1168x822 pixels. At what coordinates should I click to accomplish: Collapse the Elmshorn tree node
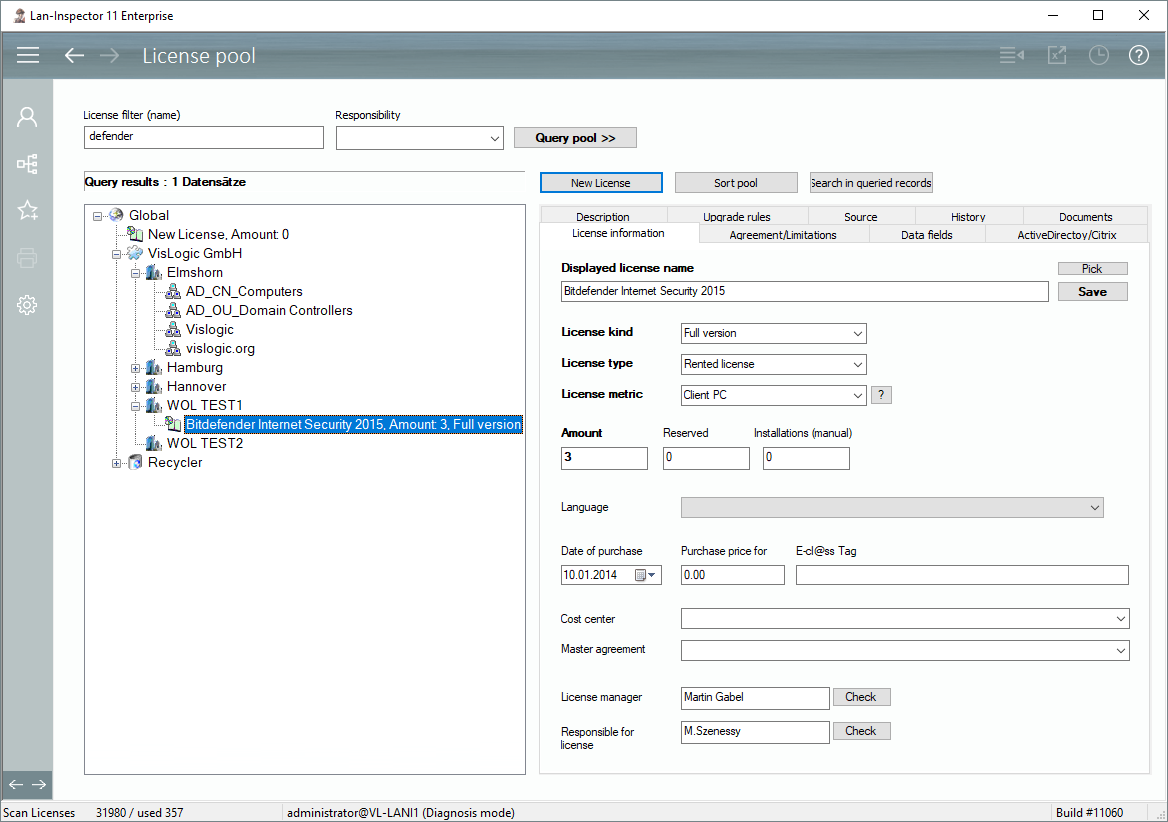136,273
